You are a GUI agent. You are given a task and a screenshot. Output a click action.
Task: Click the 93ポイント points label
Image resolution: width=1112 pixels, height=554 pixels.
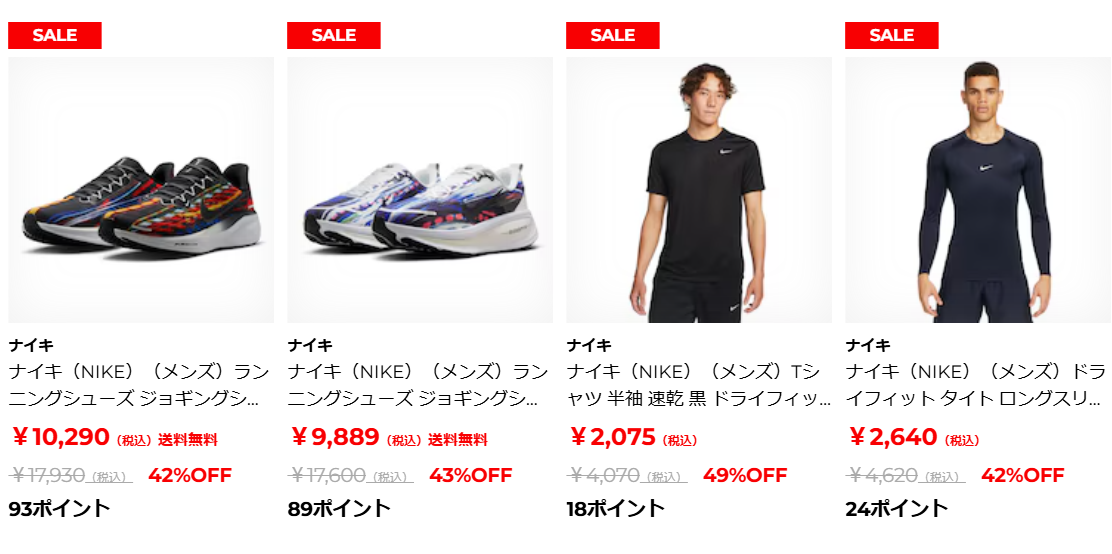click(x=60, y=509)
